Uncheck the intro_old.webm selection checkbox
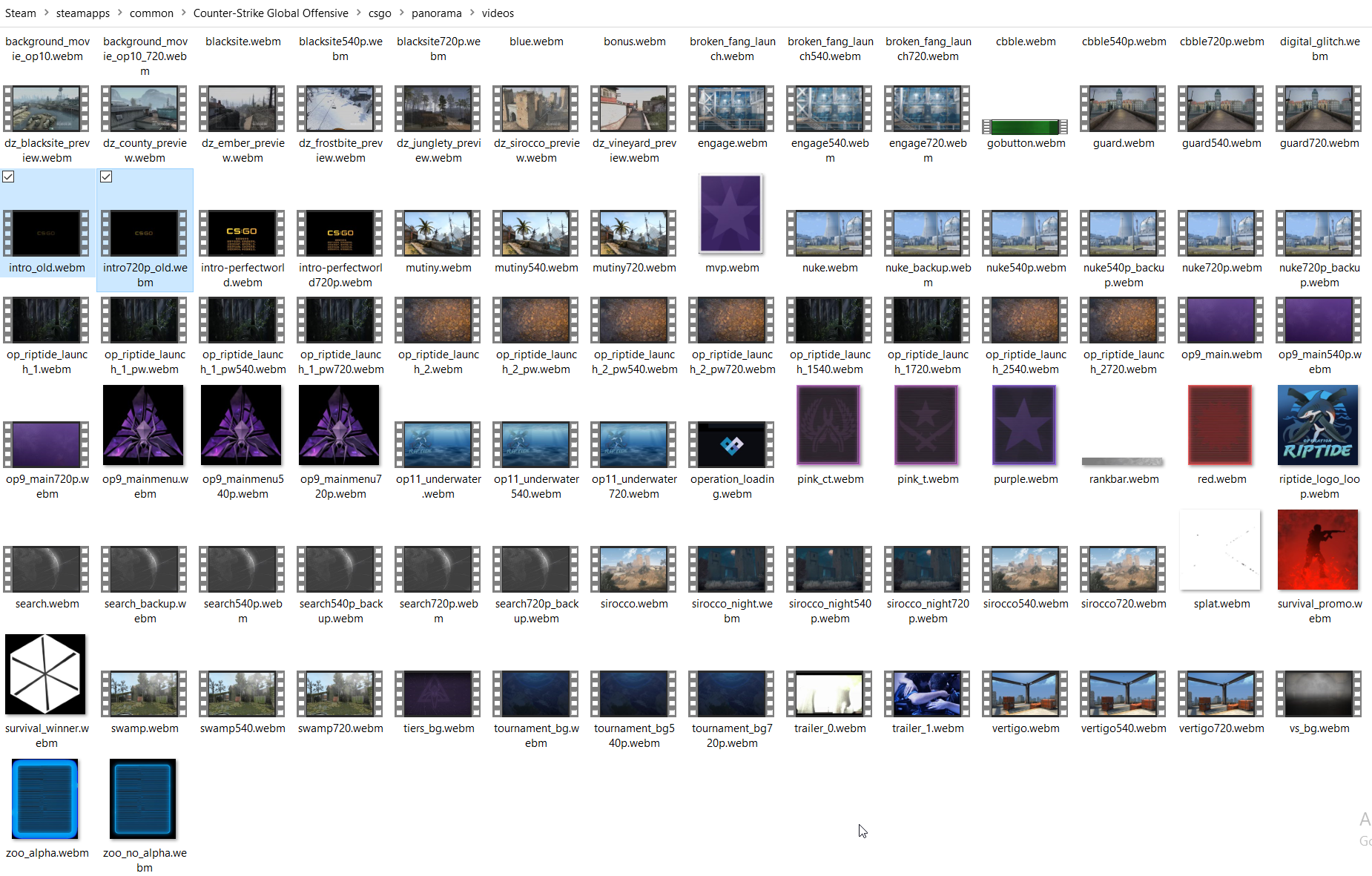Viewport: 1372px width, 876px height. 8,177
